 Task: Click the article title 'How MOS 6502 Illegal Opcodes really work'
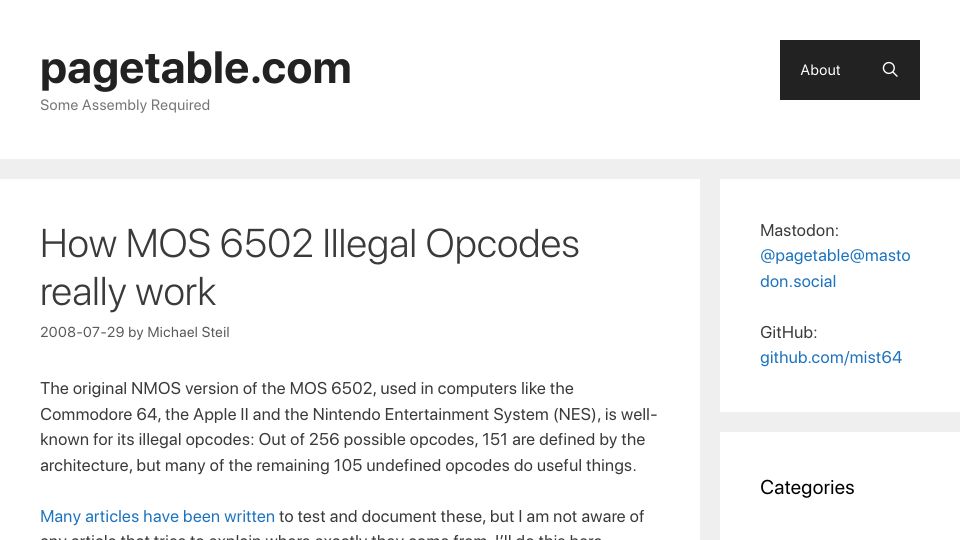click(309, 268)
